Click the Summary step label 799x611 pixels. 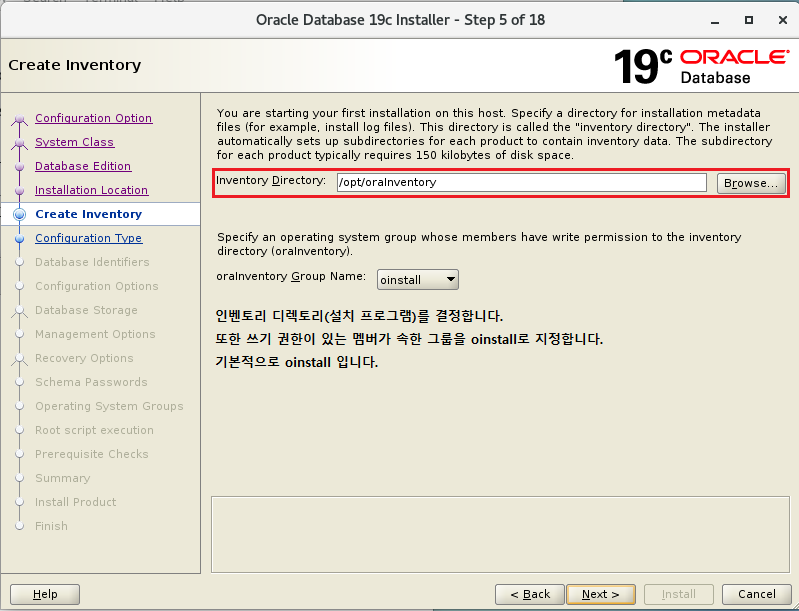(63, 478)
